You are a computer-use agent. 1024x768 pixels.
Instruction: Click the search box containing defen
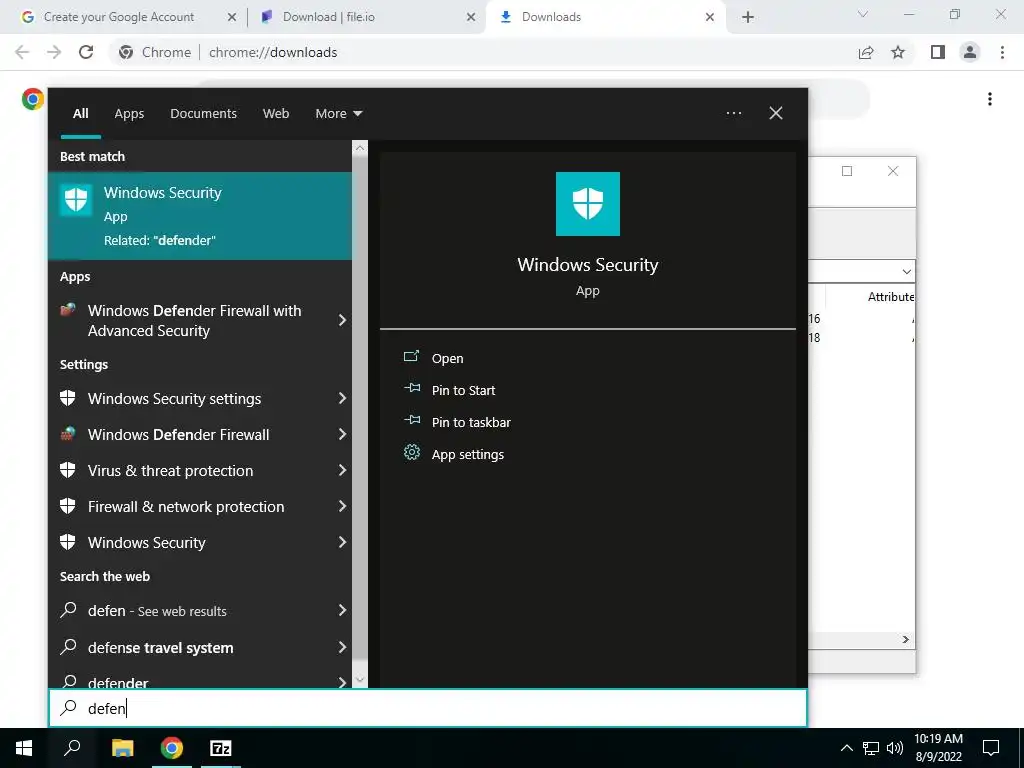[428, 708]
